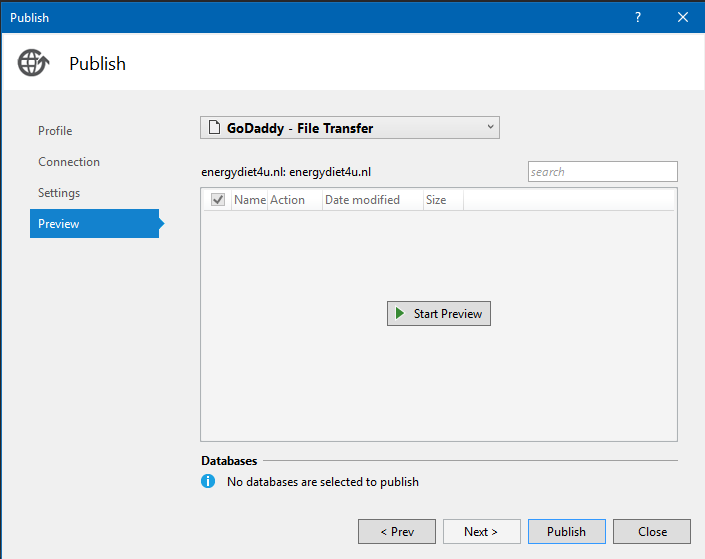The image size is (705, 559).
Task: Click the Start Preview button
Action: (x=439, y=313)
